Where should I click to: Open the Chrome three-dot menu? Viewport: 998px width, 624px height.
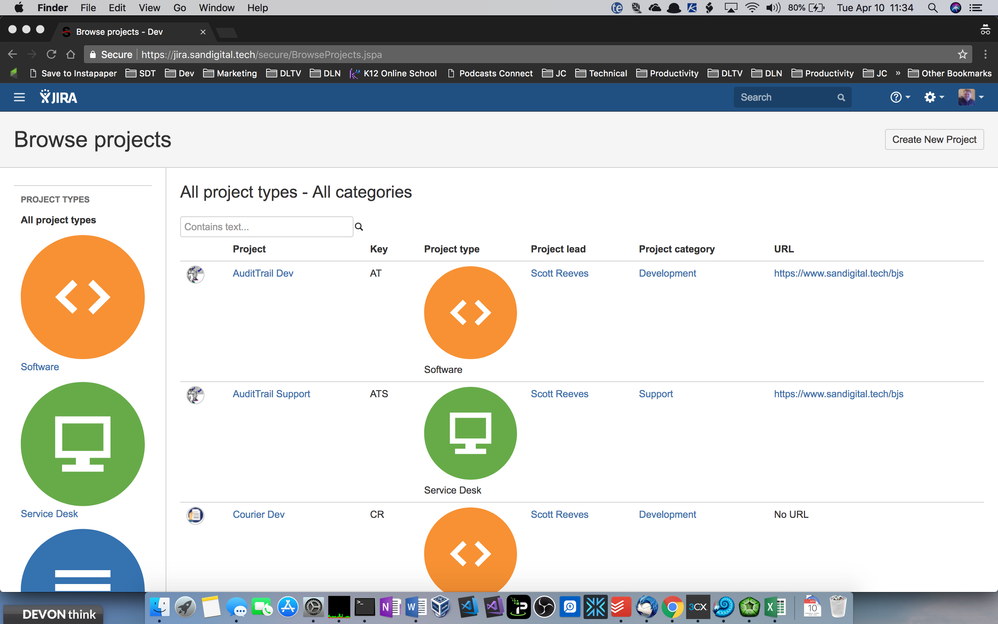tap(985, 54)
